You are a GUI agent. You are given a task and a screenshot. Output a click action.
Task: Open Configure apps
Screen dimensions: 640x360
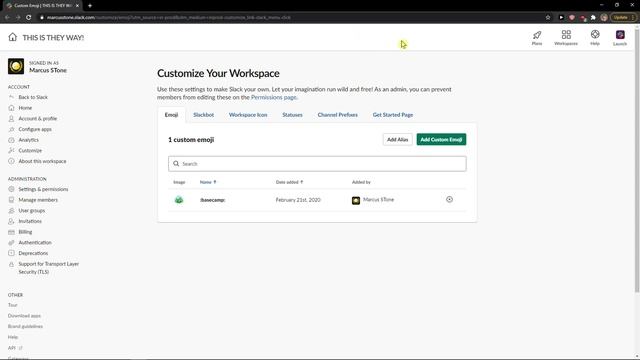(x=35, y=129)
